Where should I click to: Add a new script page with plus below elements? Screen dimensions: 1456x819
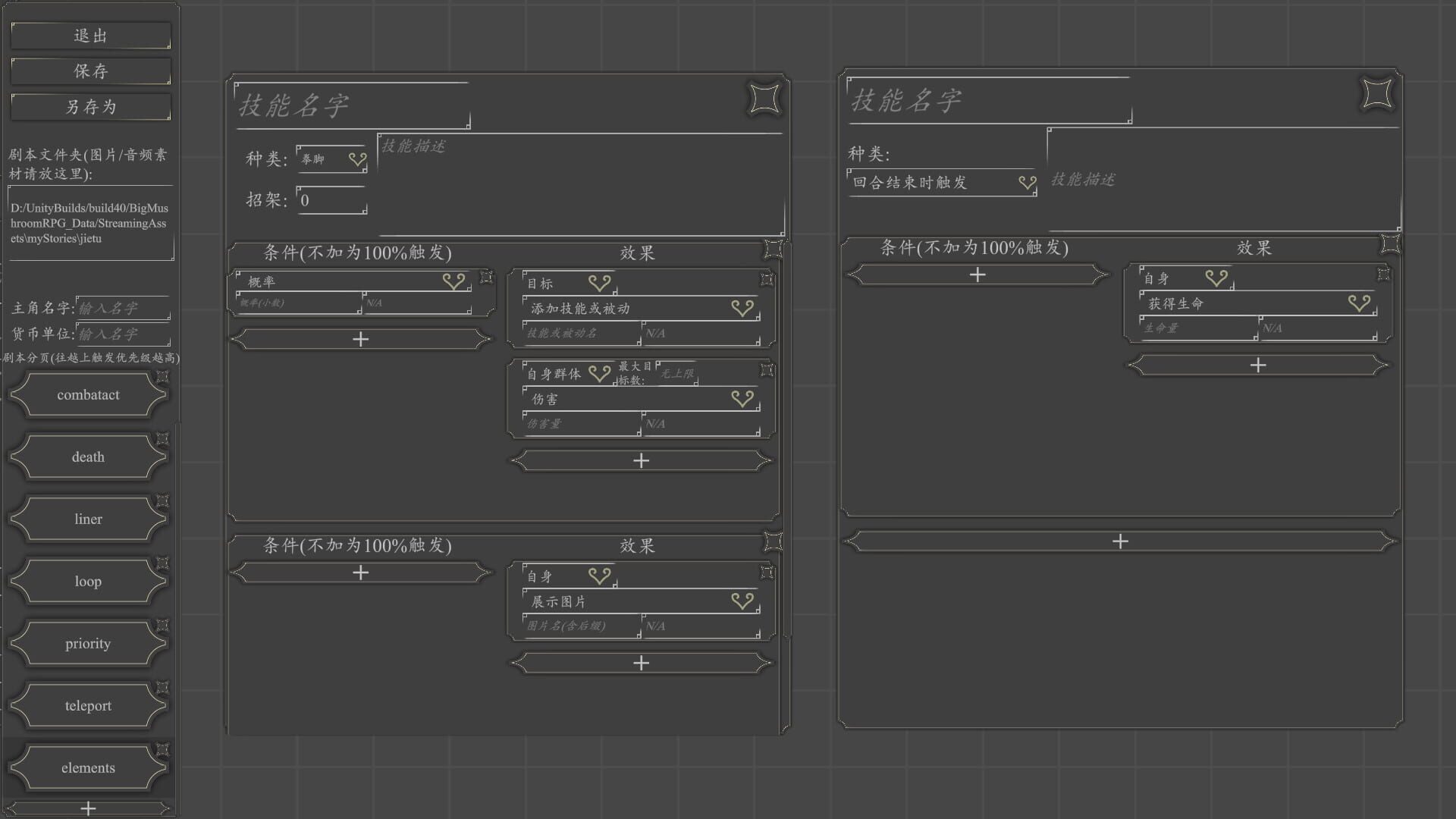point(88,808)
